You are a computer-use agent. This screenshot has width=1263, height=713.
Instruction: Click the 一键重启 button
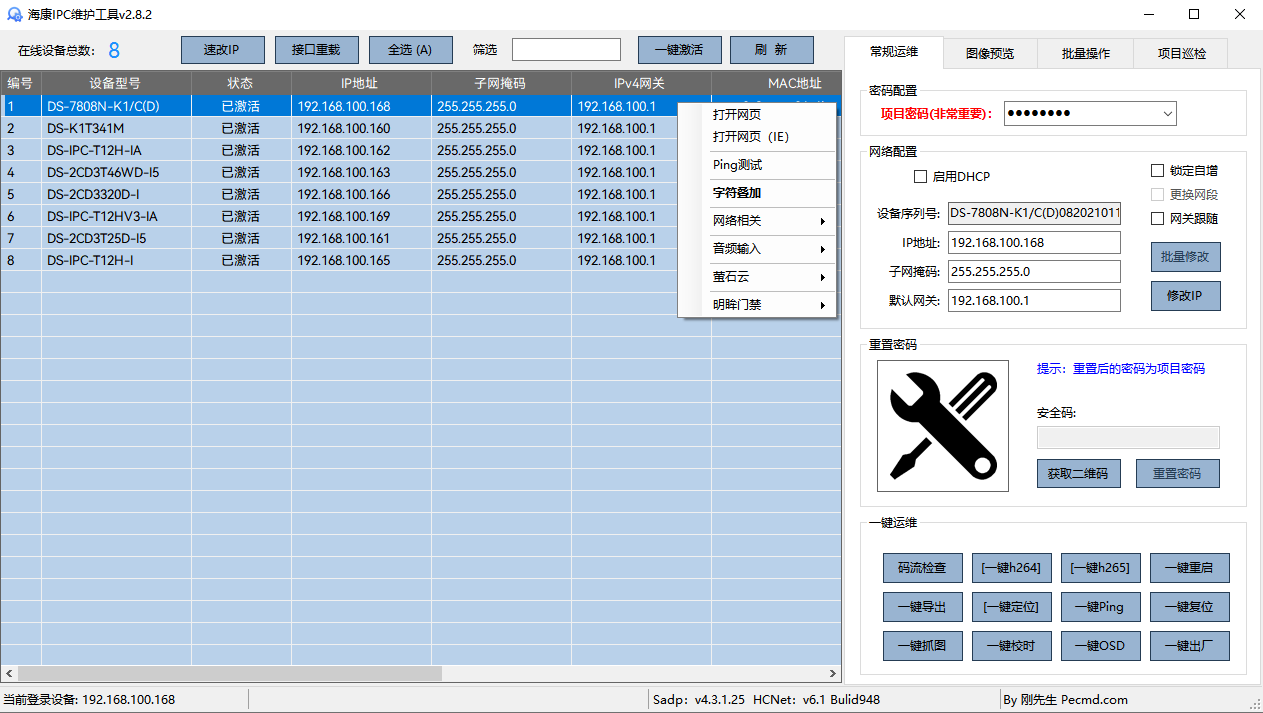click(1189, 568)
